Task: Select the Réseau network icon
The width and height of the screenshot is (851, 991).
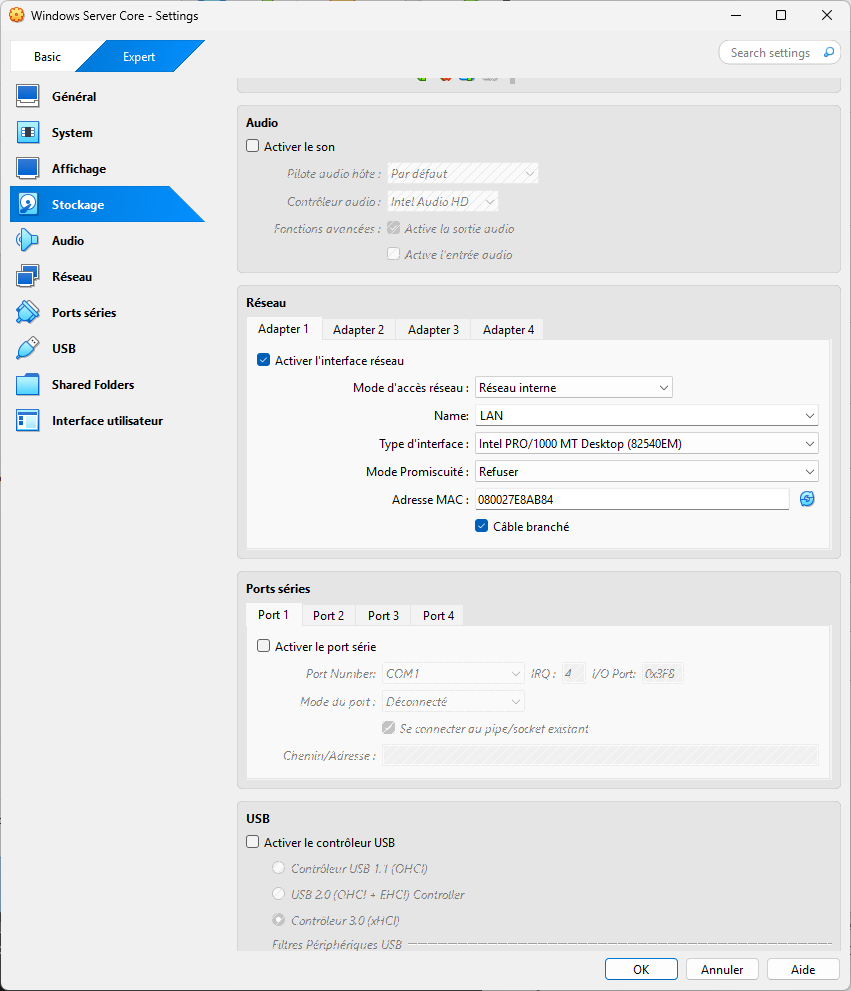Action: [28, 276]
